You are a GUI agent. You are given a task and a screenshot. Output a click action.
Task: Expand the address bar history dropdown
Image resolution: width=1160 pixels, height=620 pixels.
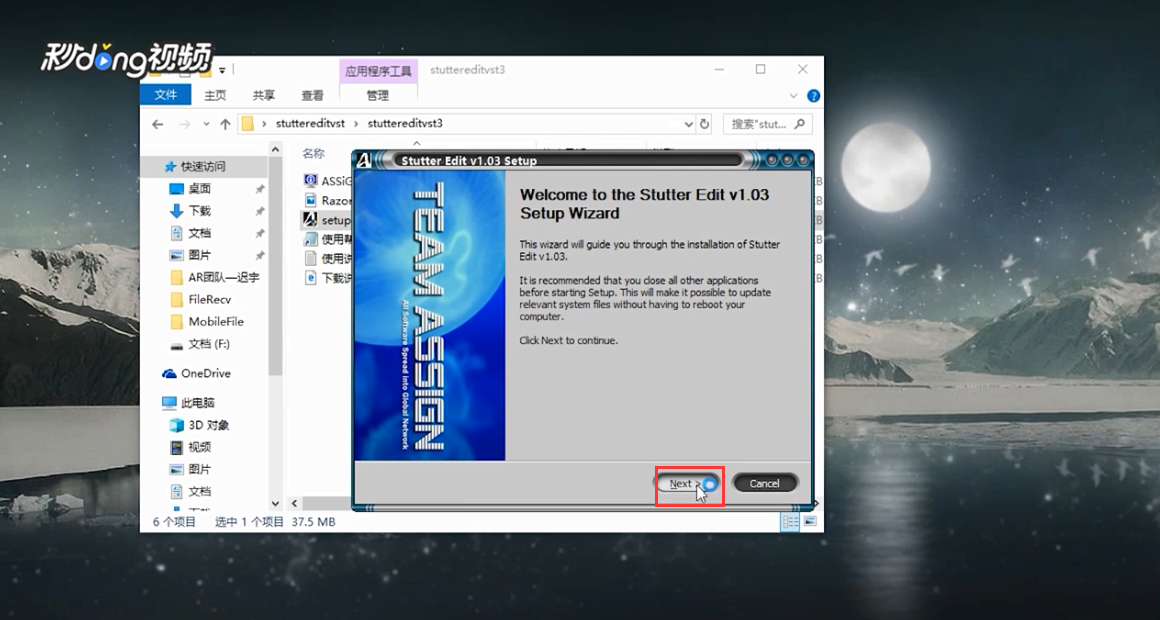pos(688,124)
